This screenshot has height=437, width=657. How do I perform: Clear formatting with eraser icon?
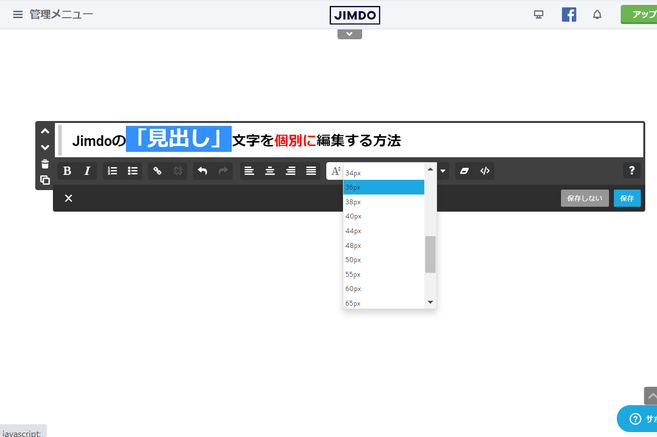click(x=464, y=171)
